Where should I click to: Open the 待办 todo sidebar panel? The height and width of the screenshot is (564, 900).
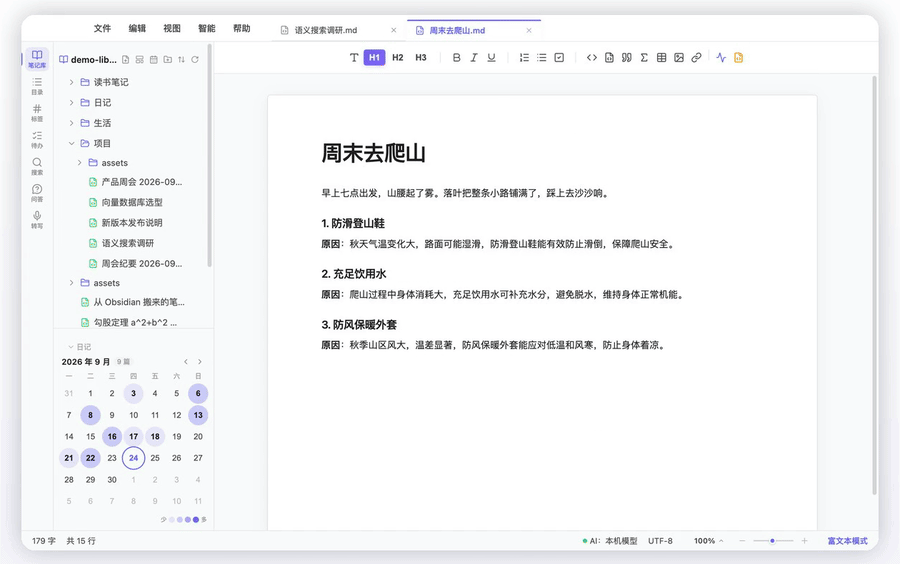tap(37, 139)
